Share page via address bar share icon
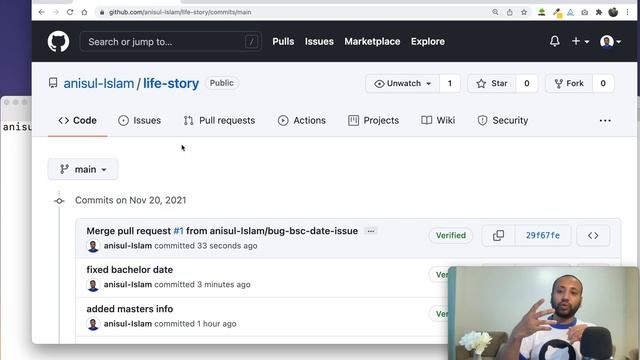 click(x=510, y=12)
